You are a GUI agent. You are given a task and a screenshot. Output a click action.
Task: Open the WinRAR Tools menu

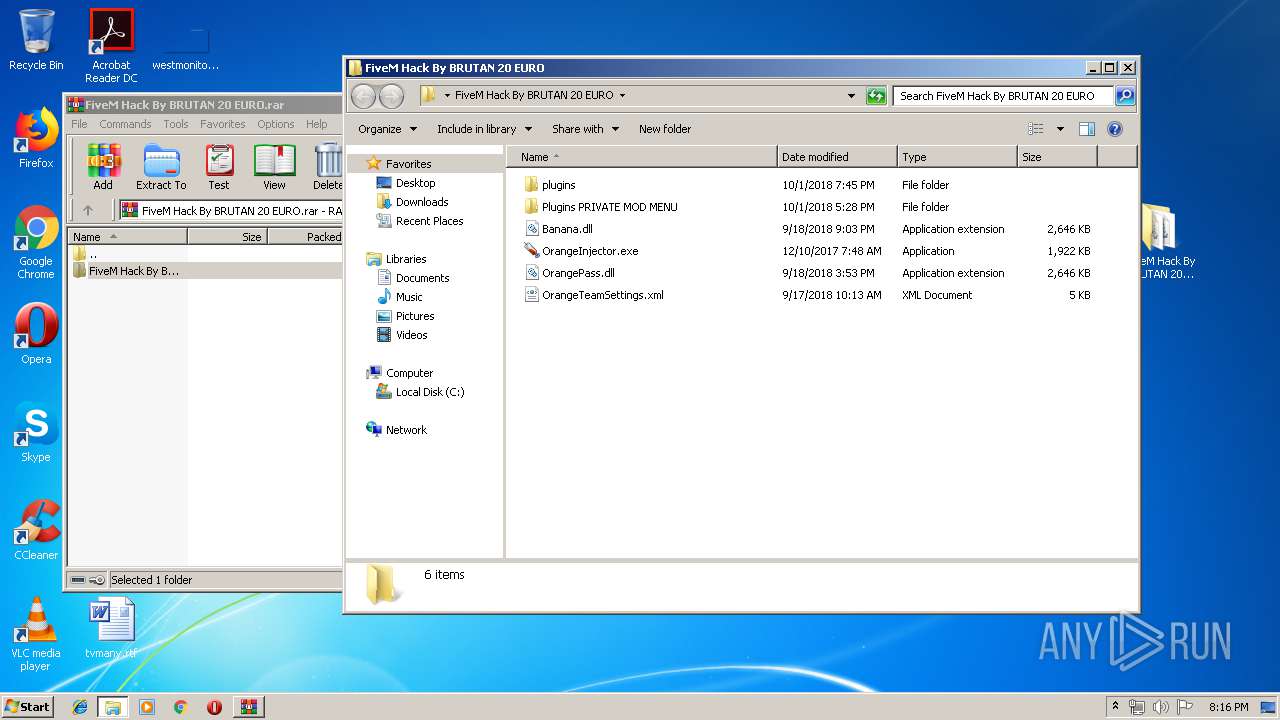coord(176,124)
